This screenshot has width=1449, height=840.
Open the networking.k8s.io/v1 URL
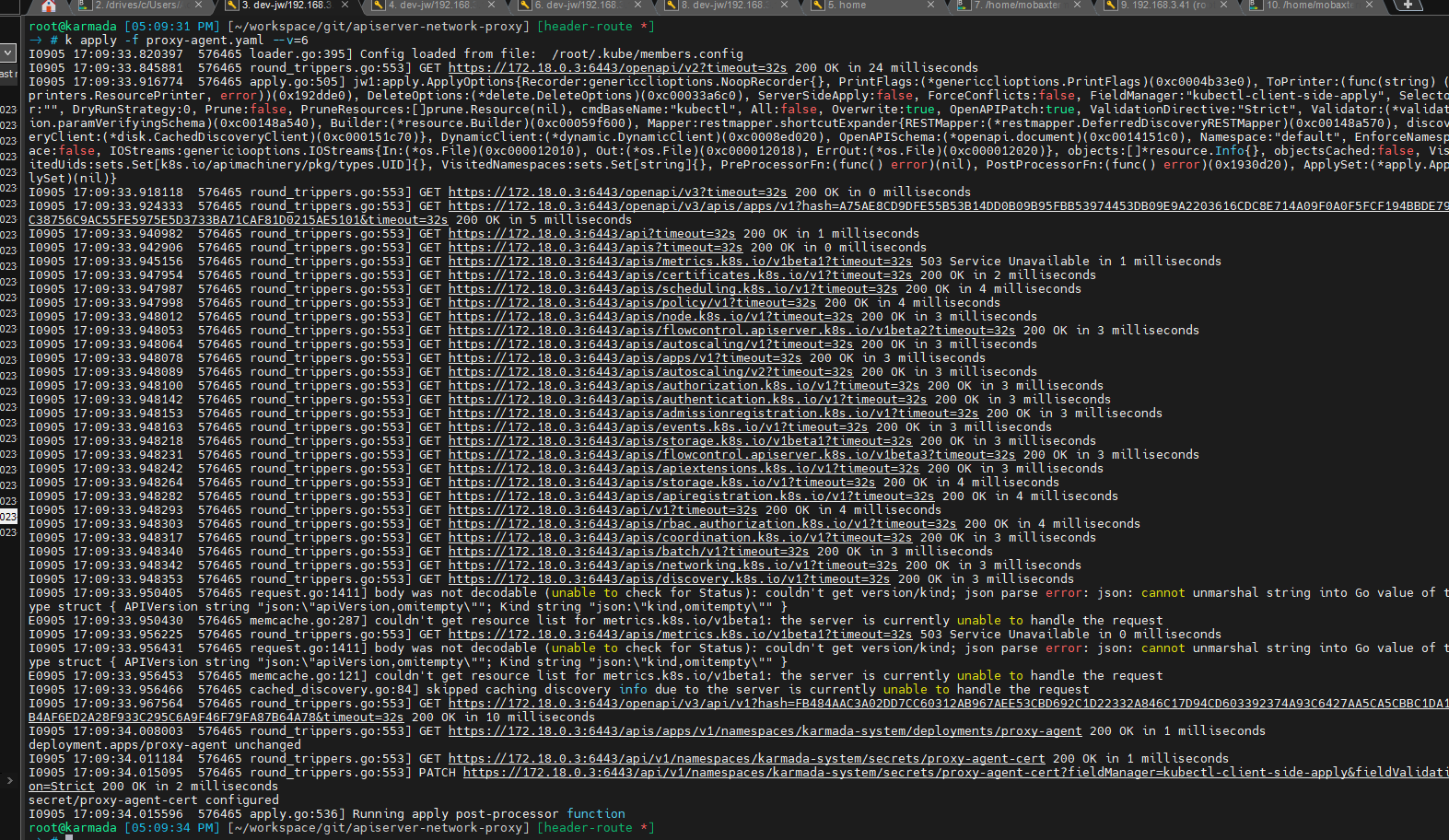672,565
